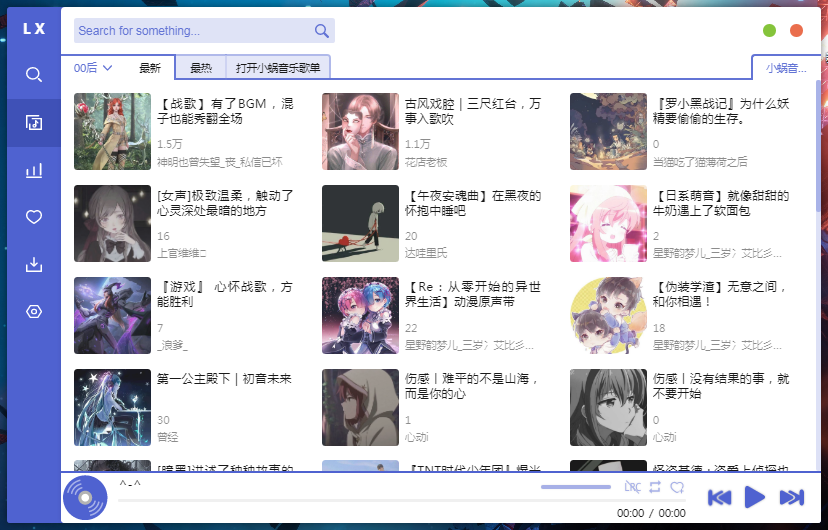Open 【Re：从零开始的异世界生活】 playlist cover
Viewport: 828px width, 530px height.
pos(360,315)
